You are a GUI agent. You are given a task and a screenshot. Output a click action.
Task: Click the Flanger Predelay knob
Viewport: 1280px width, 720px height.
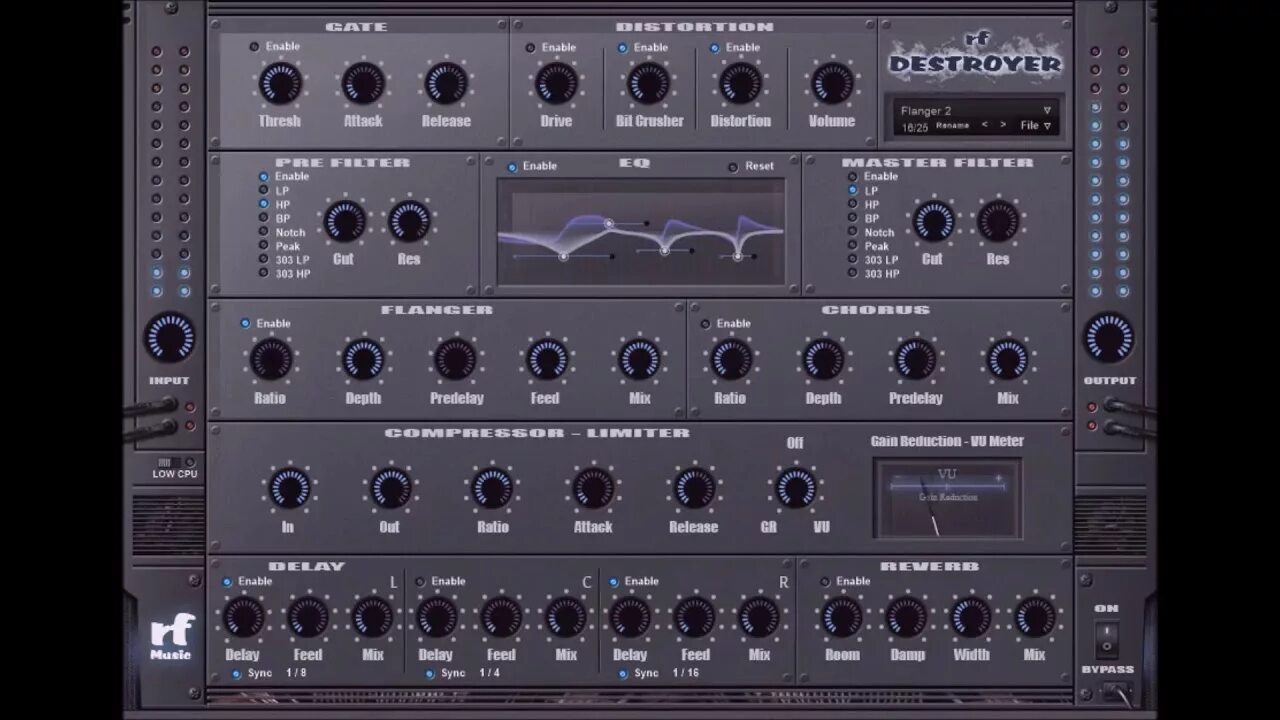tap(455, 359)
